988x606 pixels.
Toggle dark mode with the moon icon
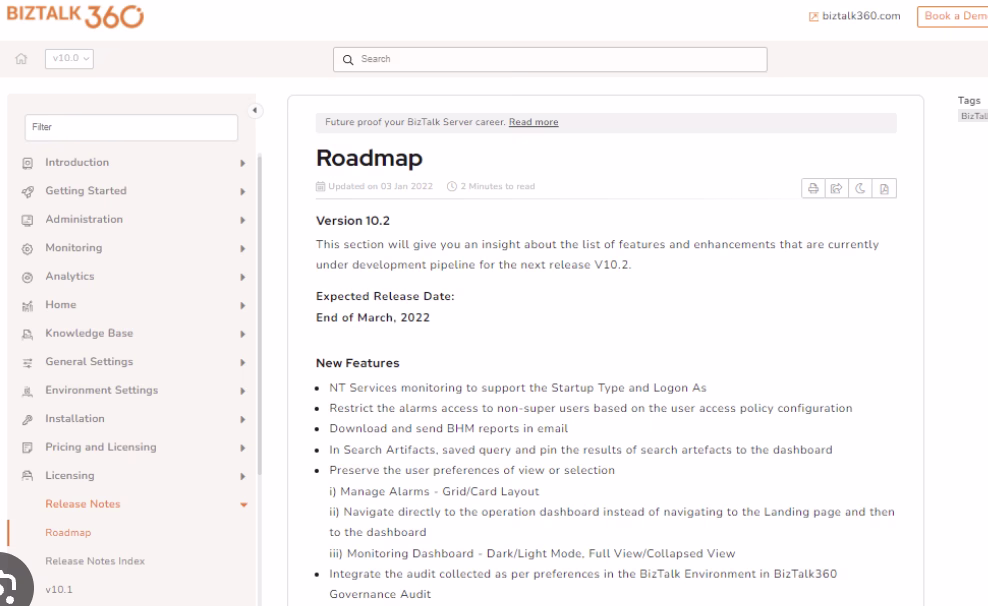click(861, 189)
